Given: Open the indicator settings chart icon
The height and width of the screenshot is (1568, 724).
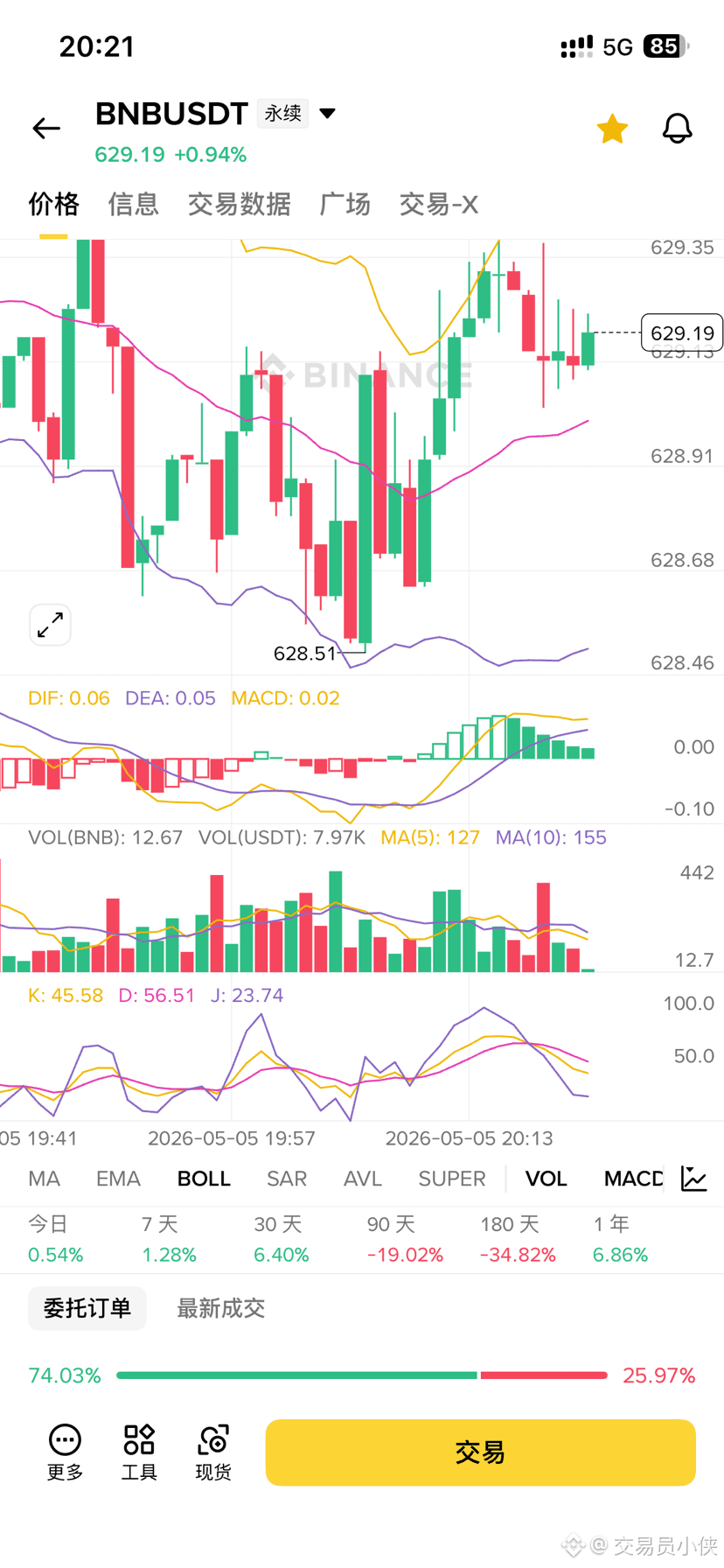Looking at the screenshot, I should point(694,1179).
